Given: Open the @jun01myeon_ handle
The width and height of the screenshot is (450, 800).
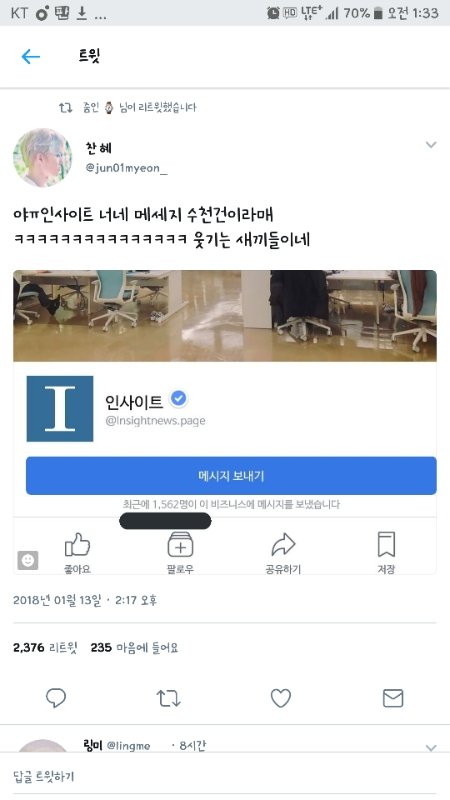Looking at the screenshot, I should coord(127,168).
